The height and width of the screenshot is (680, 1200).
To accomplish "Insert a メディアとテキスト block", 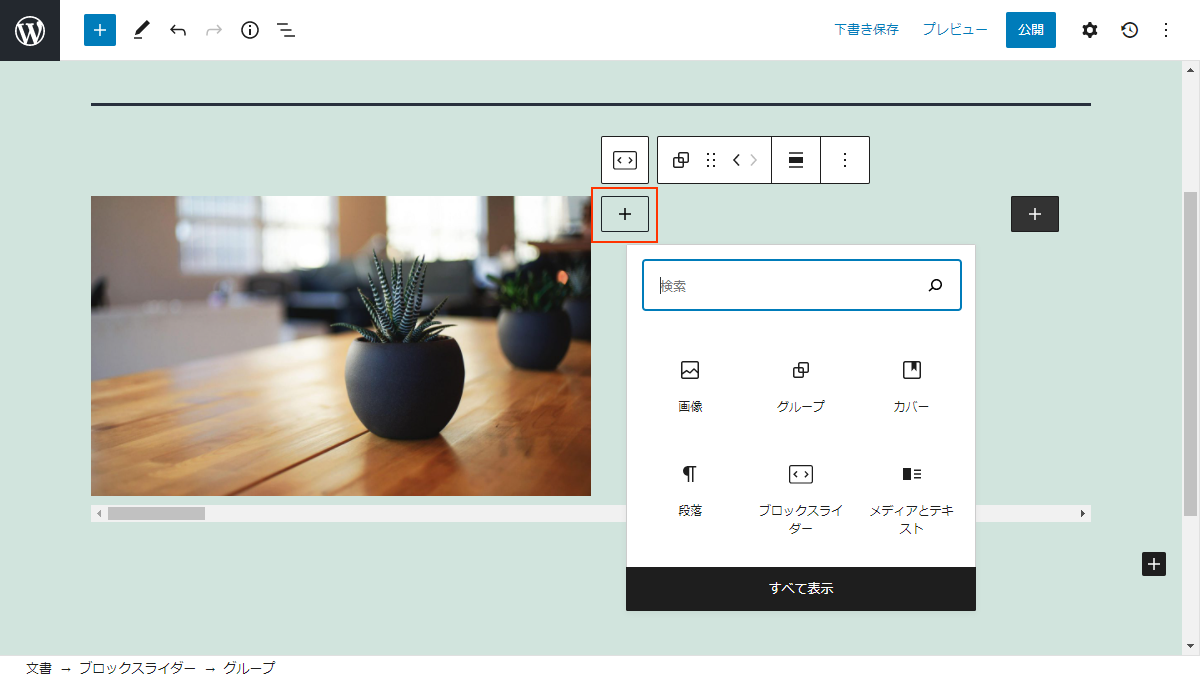I will [x=912, y=498].
